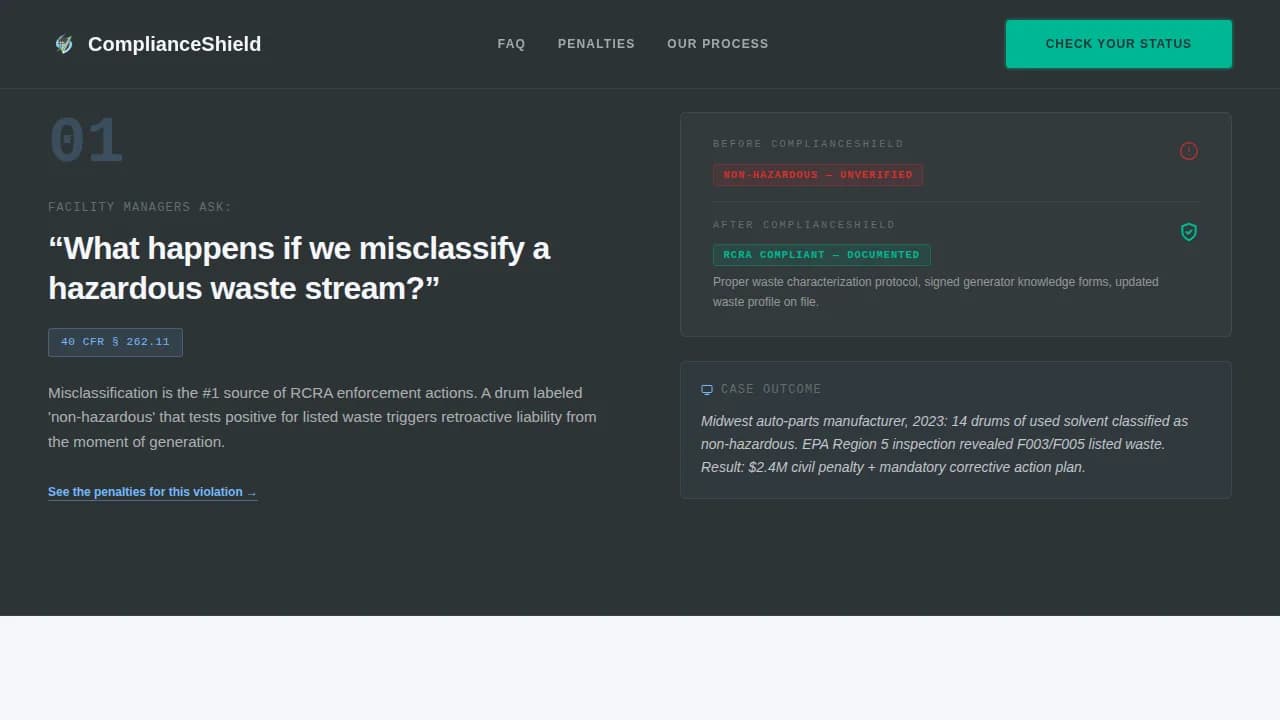Click the 'Facility Managers Ask:' label
Viewport: 1280px width, 720px height.
(140, 207)
